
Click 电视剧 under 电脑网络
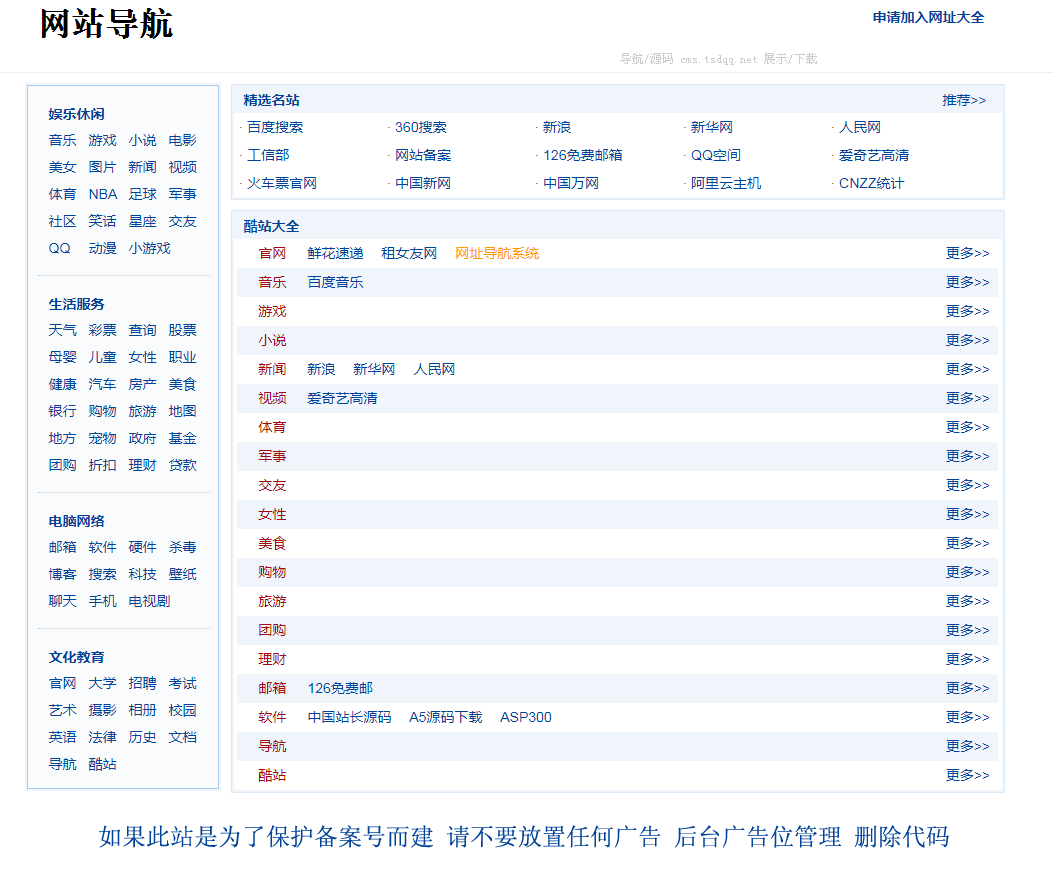click(x=149, y=601)
